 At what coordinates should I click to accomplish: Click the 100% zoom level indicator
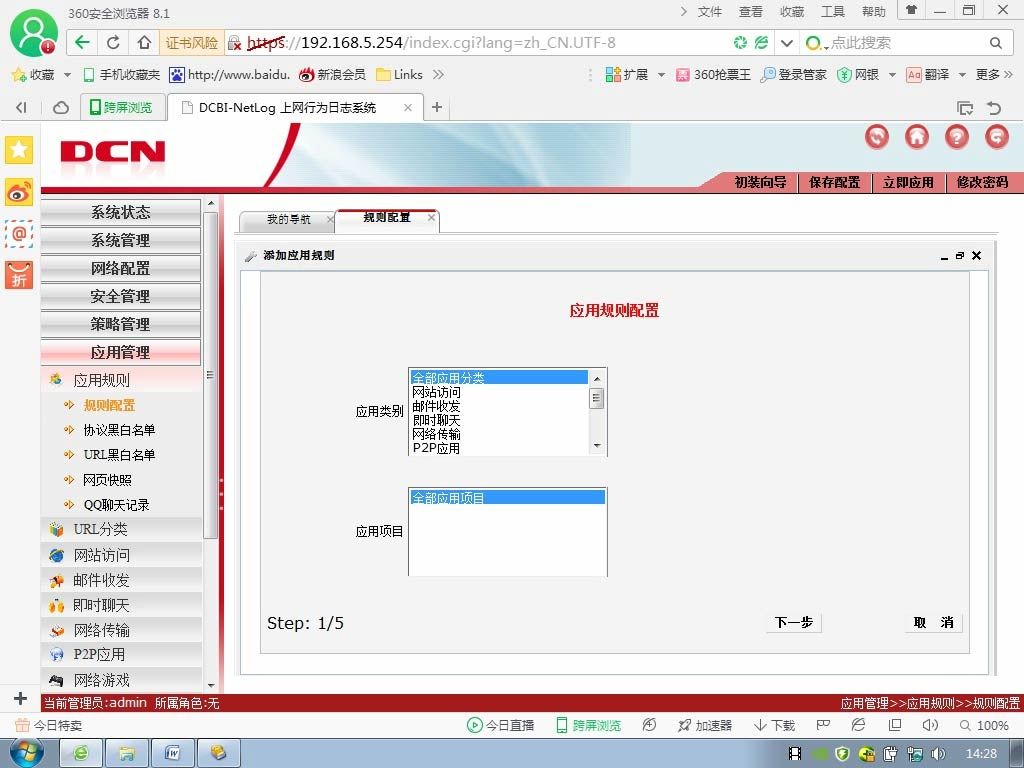[984, 726]
